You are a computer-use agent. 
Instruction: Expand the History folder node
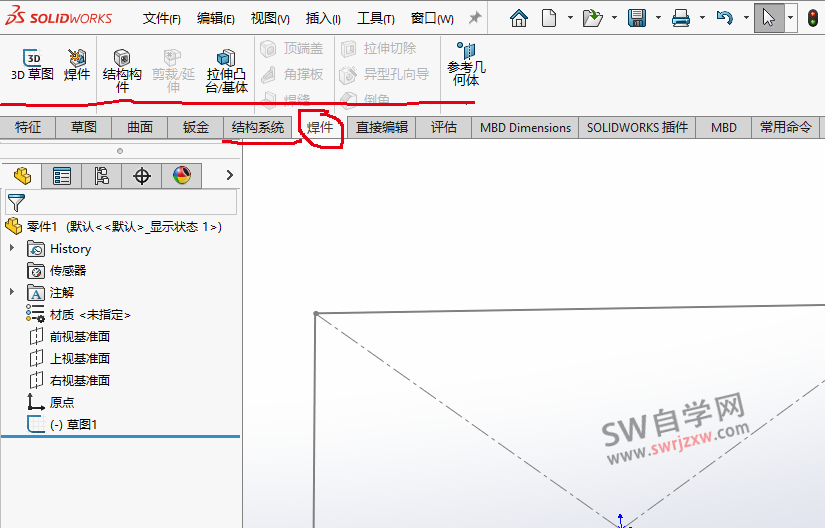[x=12, y=248]
